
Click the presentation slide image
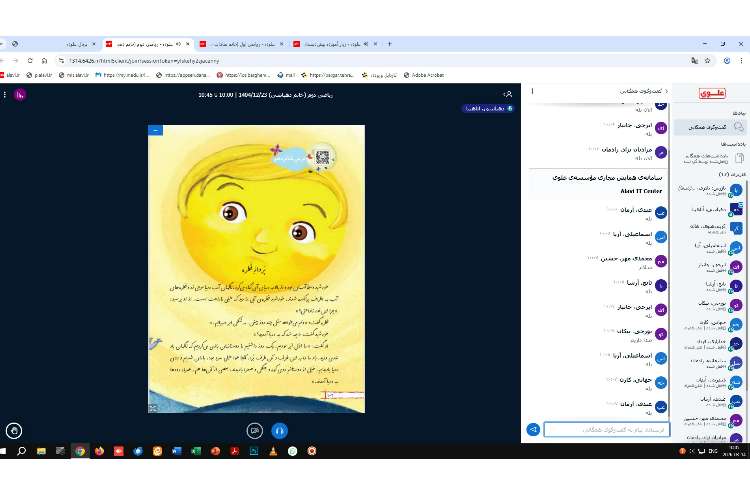(x=256, y=269)
